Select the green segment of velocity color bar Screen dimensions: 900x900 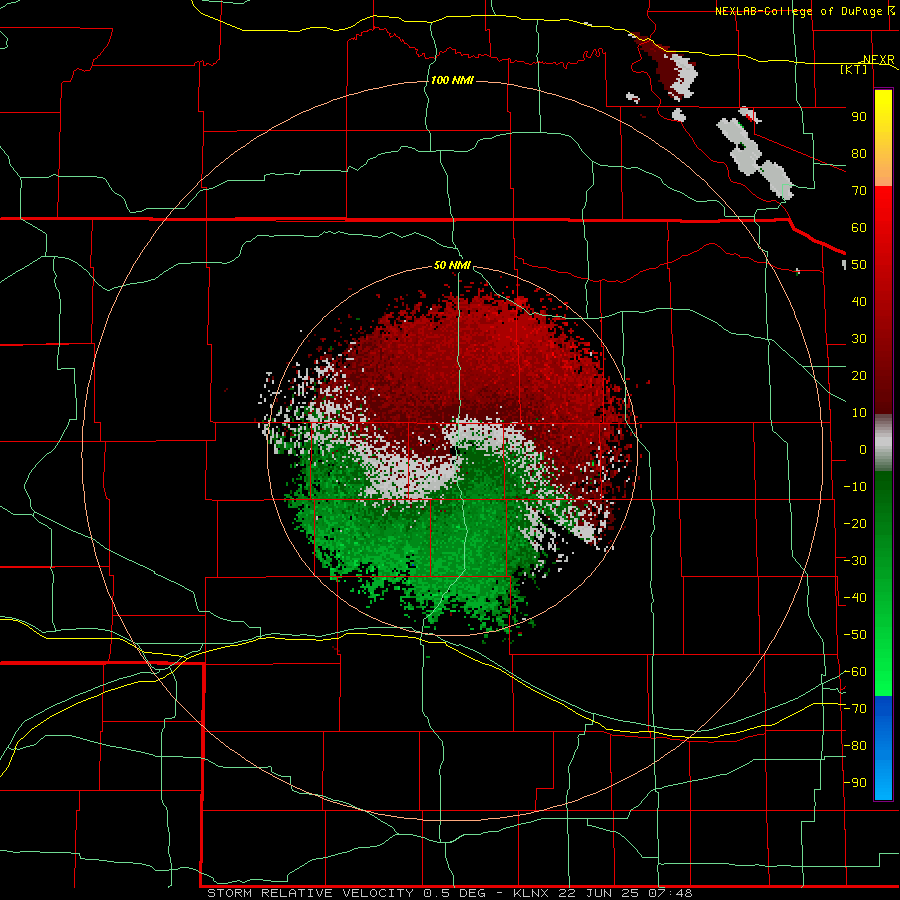[883, 583]
